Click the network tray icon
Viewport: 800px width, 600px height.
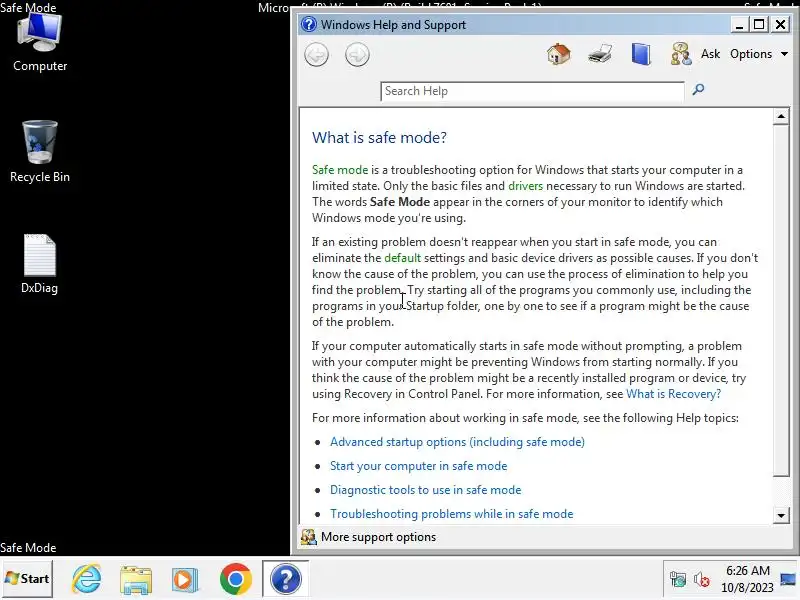(678, 580)
